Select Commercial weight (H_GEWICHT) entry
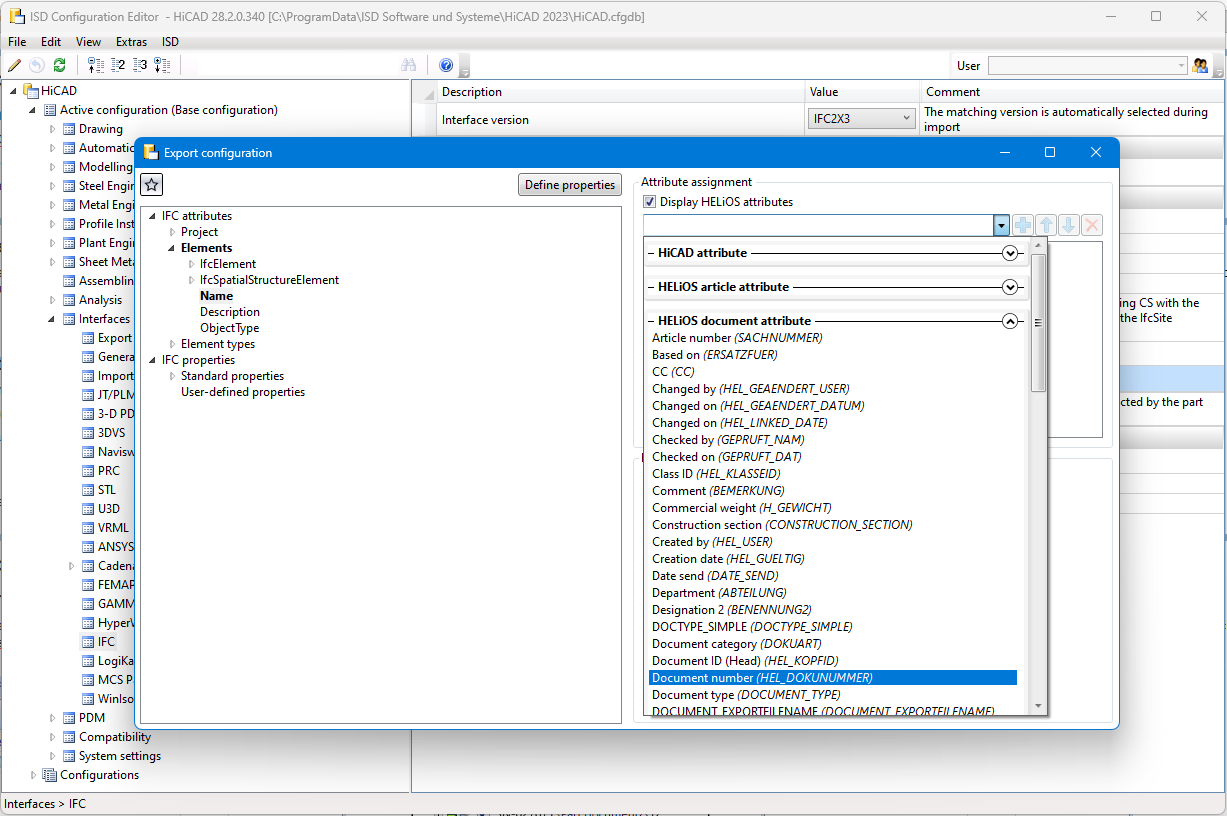1227x816 pixels. (741, 508)
